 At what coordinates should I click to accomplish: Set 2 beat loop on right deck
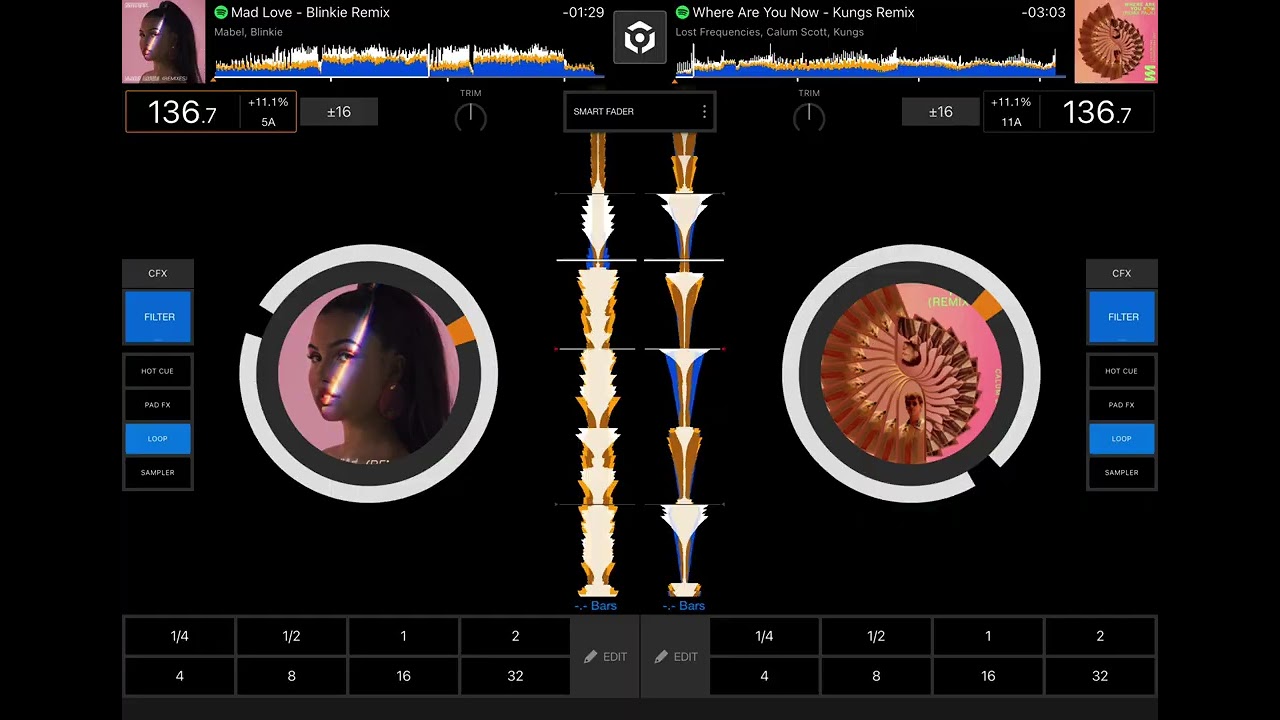click(x=1100, y=636)
